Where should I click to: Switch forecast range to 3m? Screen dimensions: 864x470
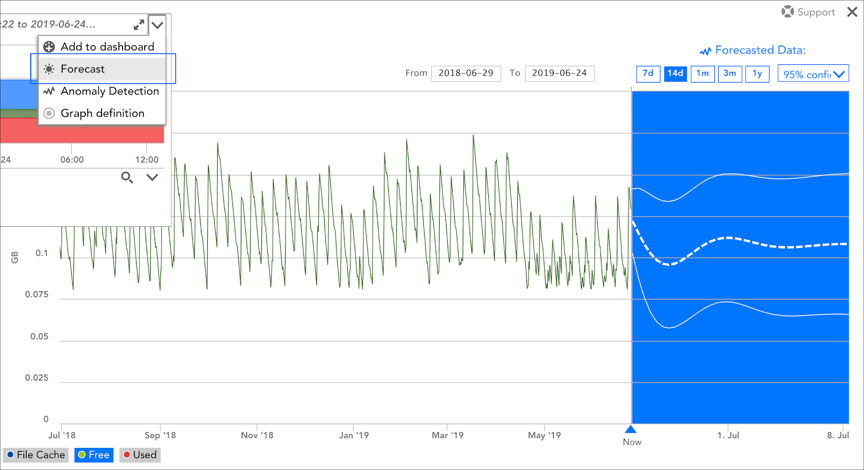pyautogui.click(x=730, y=74)
